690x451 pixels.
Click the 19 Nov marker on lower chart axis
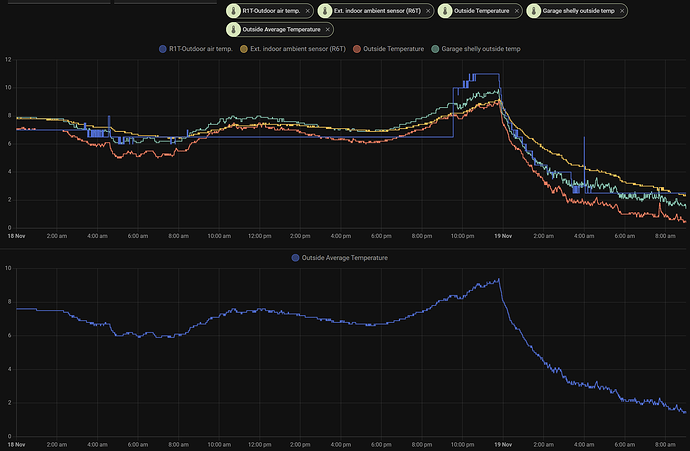coord(500,443)
